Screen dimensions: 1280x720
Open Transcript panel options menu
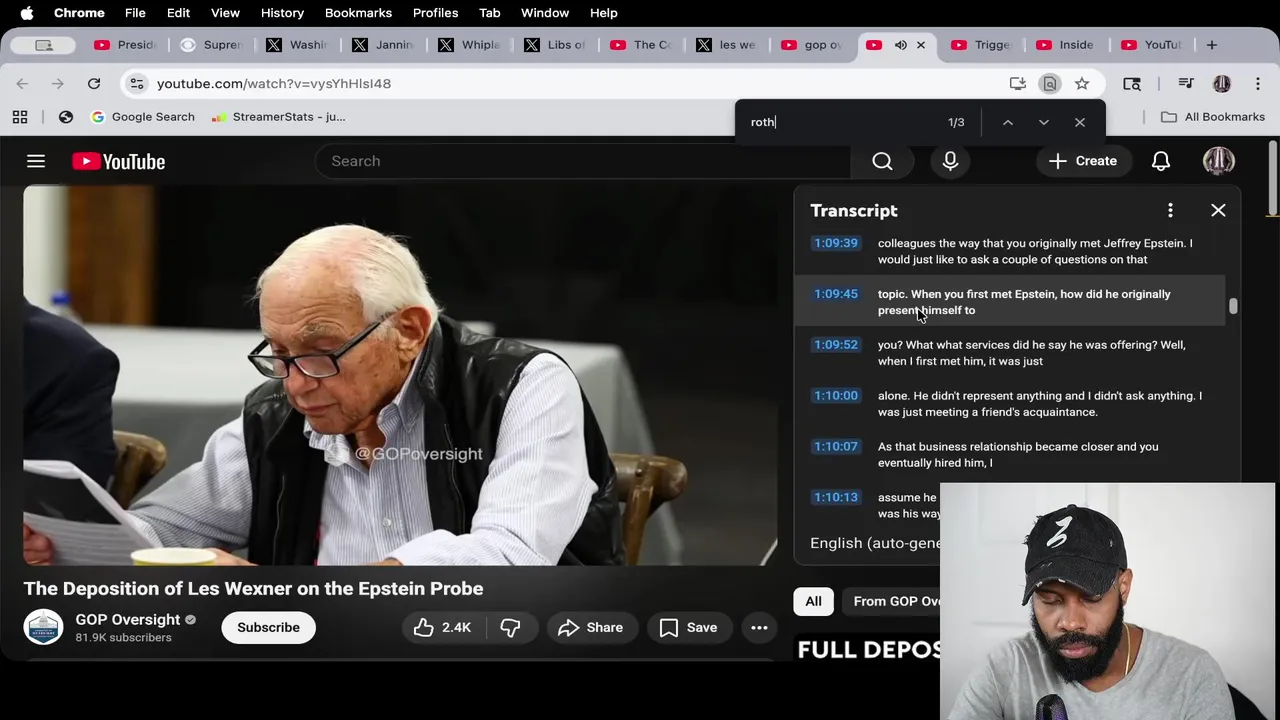tap(1170, 210)
